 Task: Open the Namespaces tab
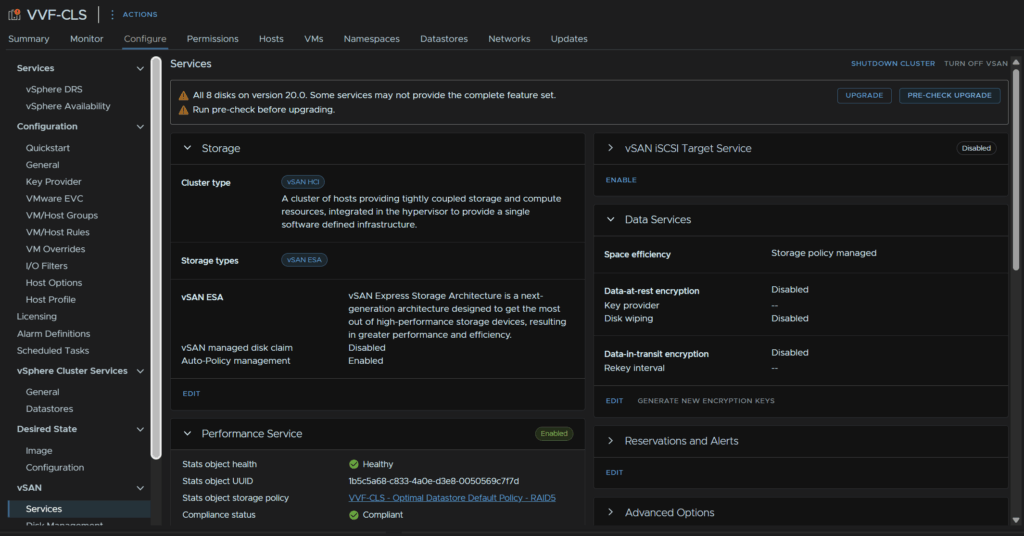click(372, 39)
